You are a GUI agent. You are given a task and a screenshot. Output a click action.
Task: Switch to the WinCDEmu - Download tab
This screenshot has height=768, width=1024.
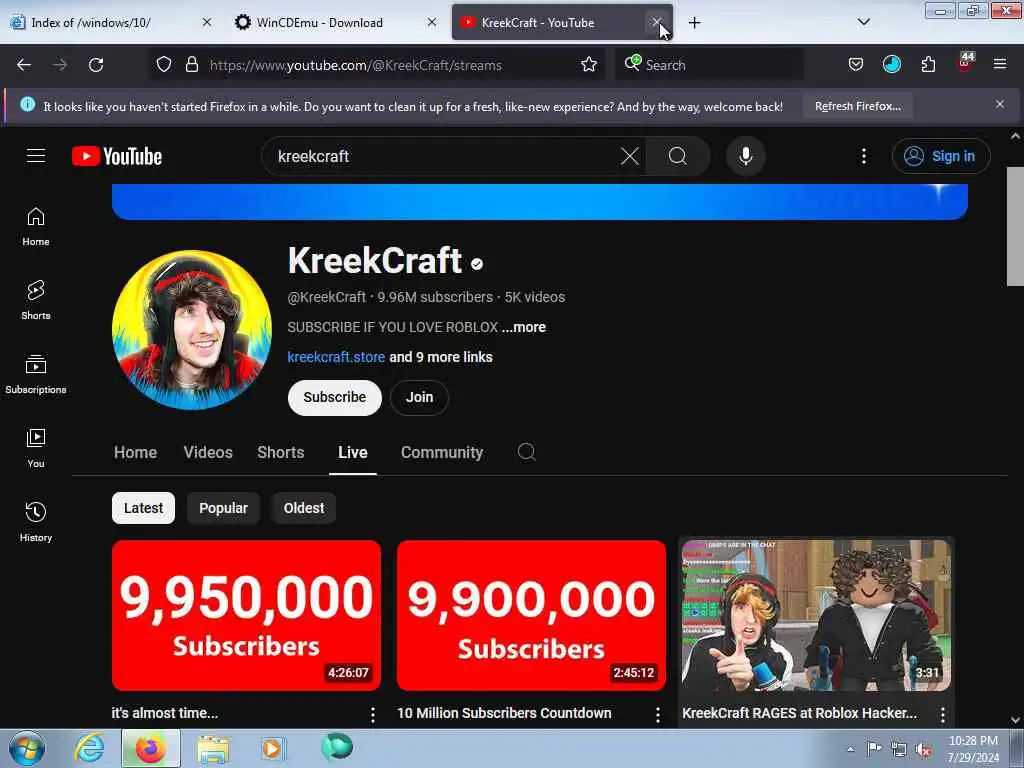[x=336, y=23]
